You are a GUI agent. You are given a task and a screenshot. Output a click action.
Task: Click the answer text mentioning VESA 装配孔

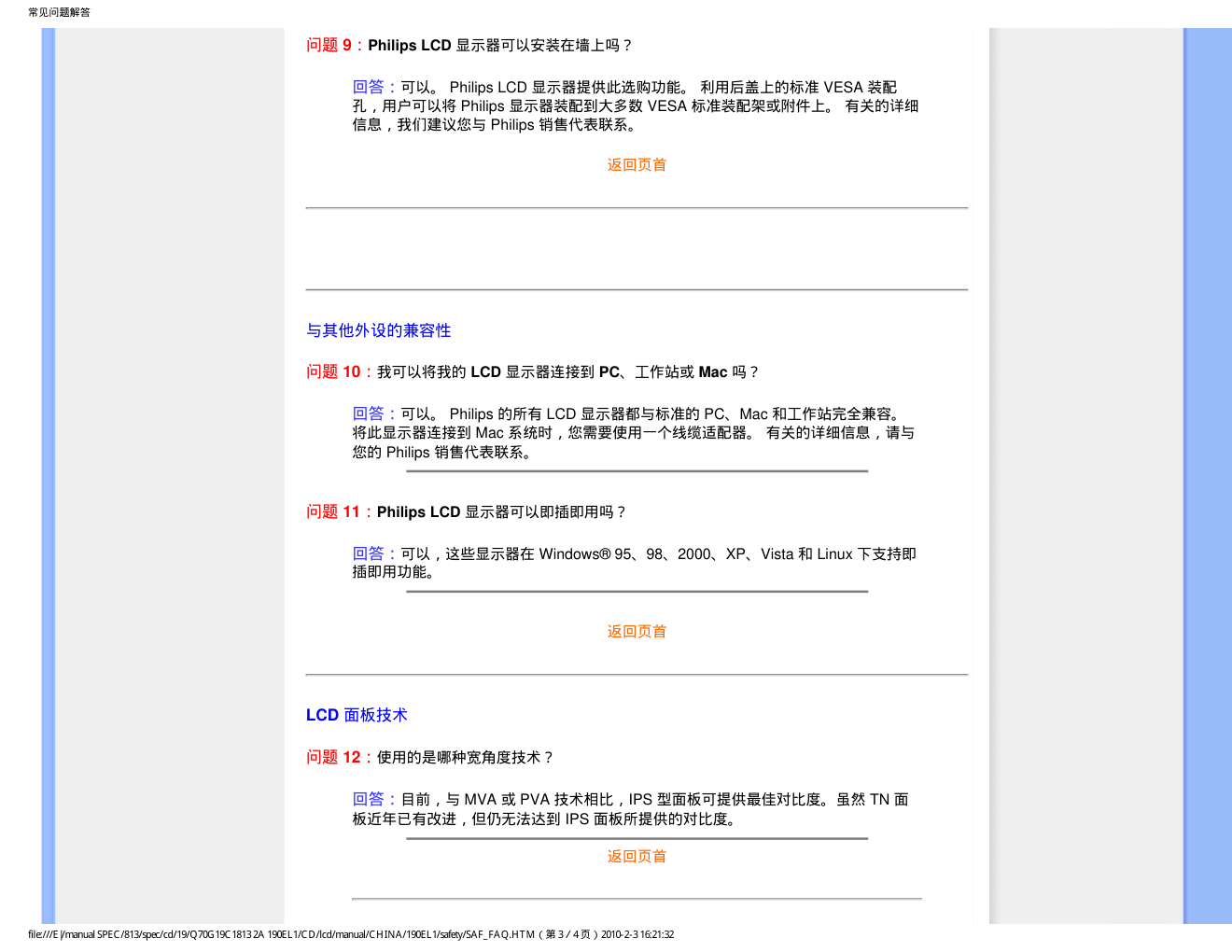[636, 105]
